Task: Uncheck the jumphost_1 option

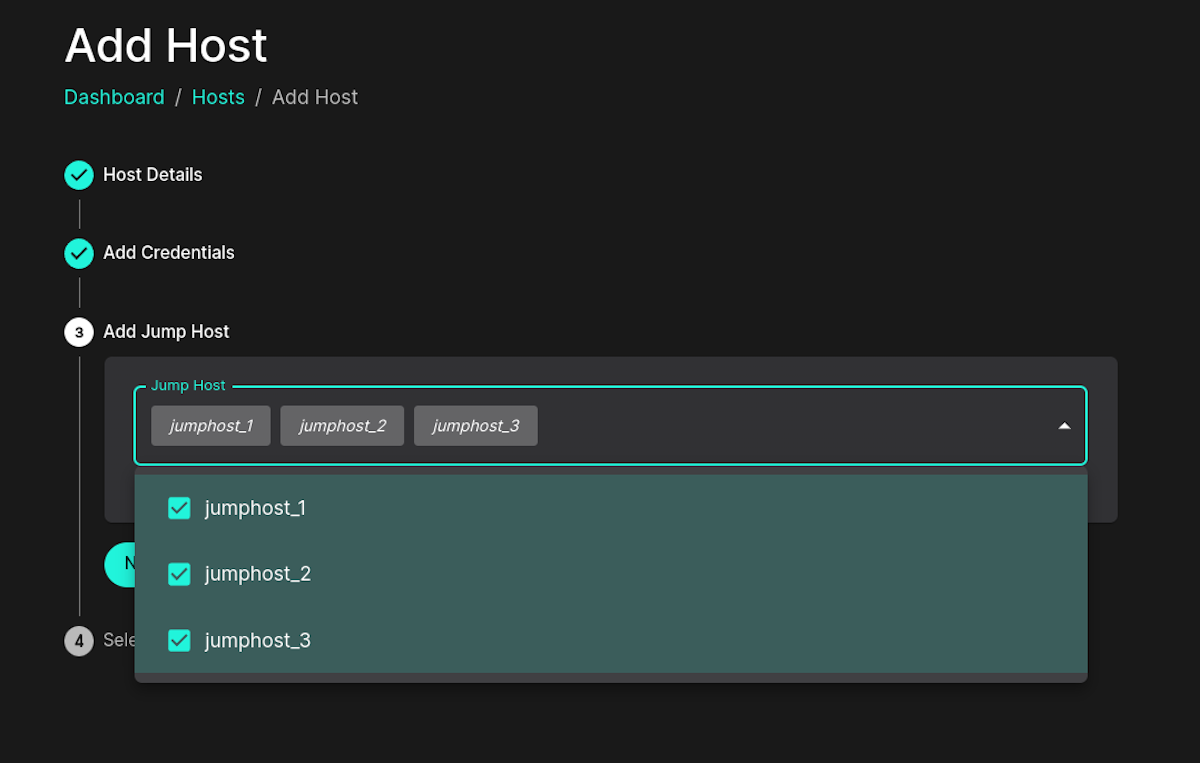Action: click(179, 508)
